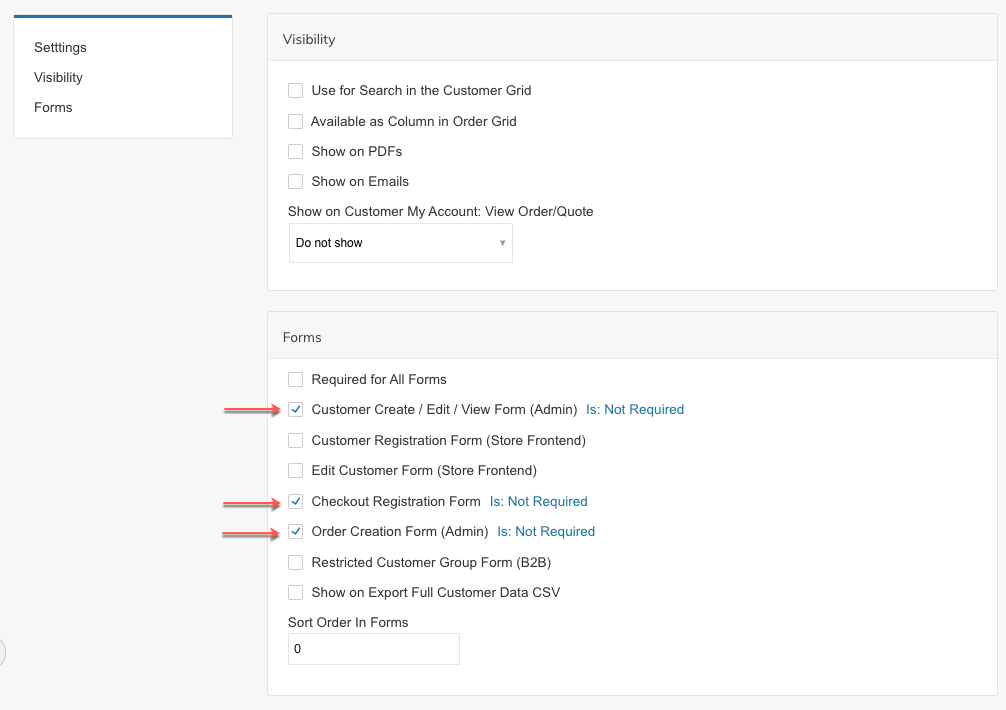Select Forms in the sidebar navigation
1006x710 pixels.
pyautogui.click(x=53, y=108)
